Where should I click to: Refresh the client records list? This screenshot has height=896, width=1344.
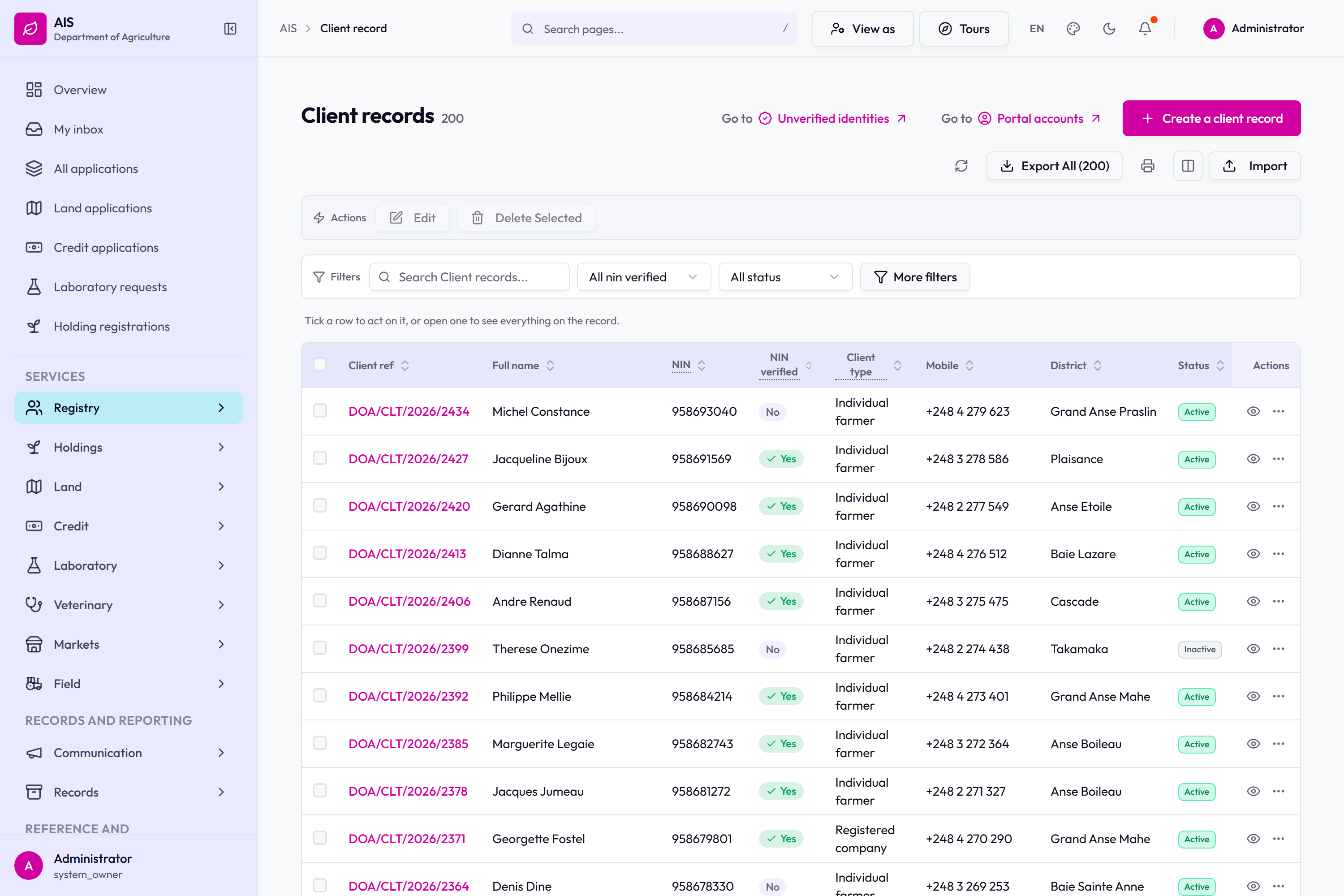pos(961,166)
